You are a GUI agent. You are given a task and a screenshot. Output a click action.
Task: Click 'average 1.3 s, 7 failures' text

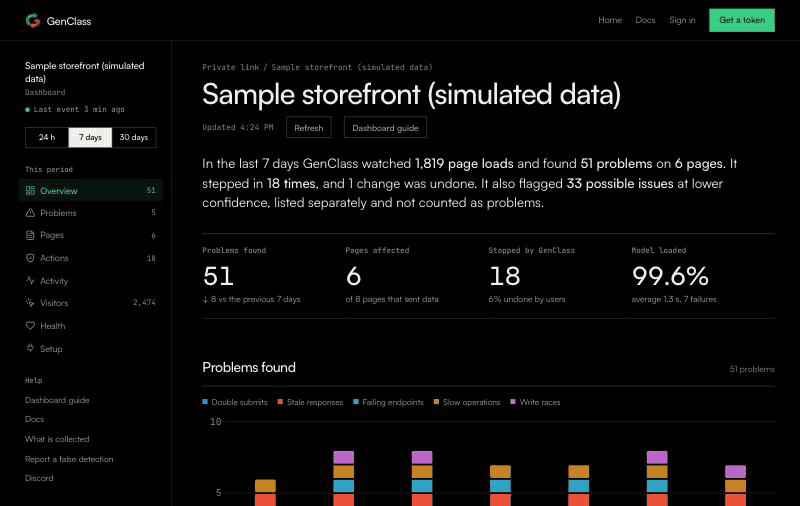point(674,299)
